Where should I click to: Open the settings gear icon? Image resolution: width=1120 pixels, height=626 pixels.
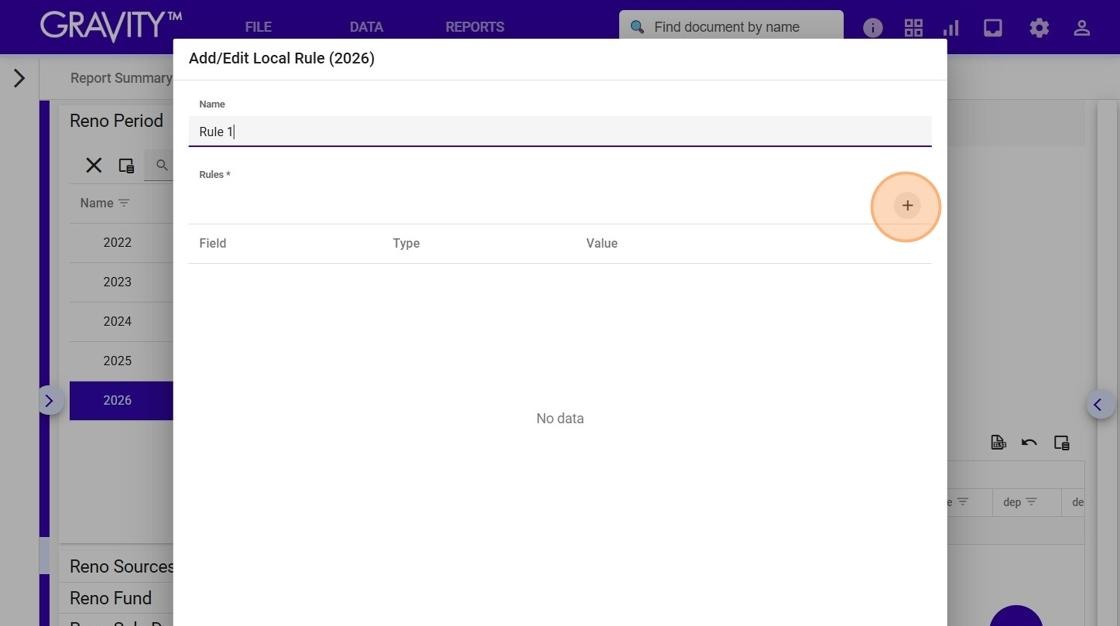coord(1039,28)
